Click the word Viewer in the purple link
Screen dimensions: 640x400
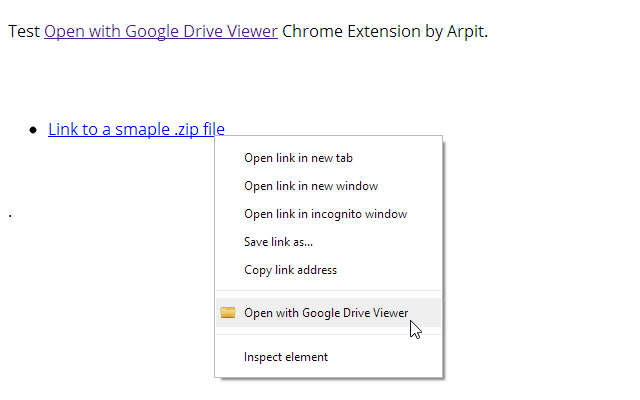tap(250, 31)
